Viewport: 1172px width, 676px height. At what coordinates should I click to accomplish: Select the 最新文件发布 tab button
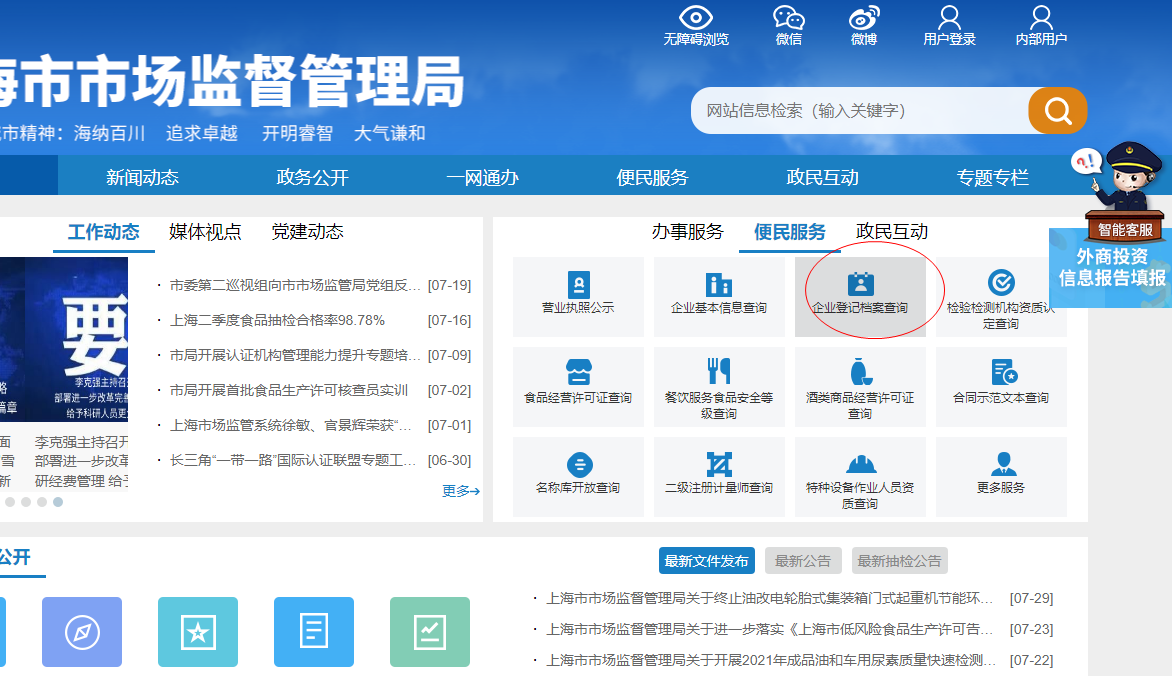(706, 561)
